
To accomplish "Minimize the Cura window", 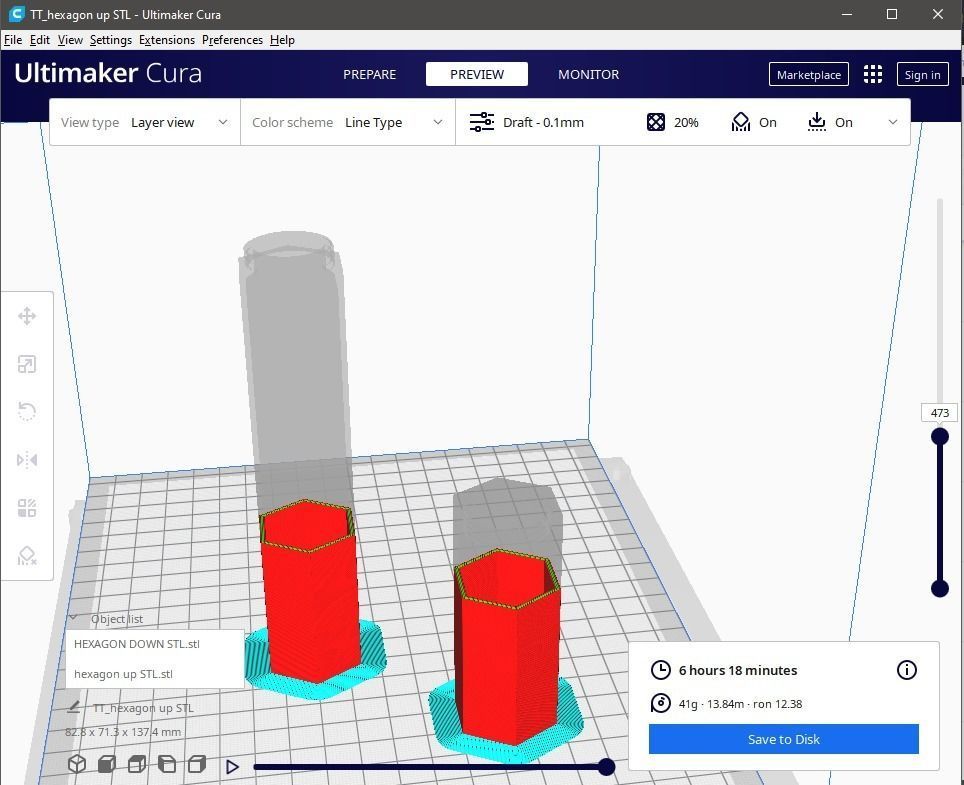I will click(x=847, y=14).
